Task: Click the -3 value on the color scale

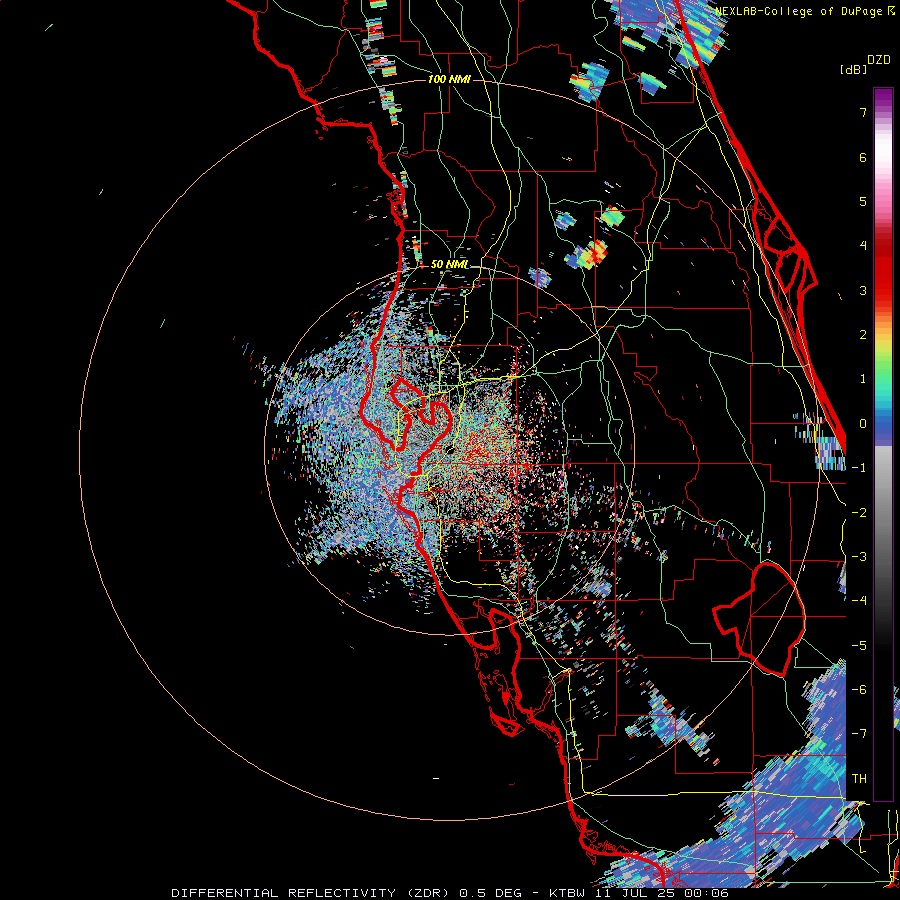Action: pyautogui.click(x=859, y=556)
